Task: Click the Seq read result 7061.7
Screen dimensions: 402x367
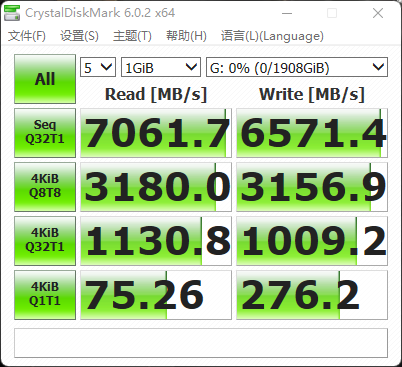Action: tap(156, 133)
